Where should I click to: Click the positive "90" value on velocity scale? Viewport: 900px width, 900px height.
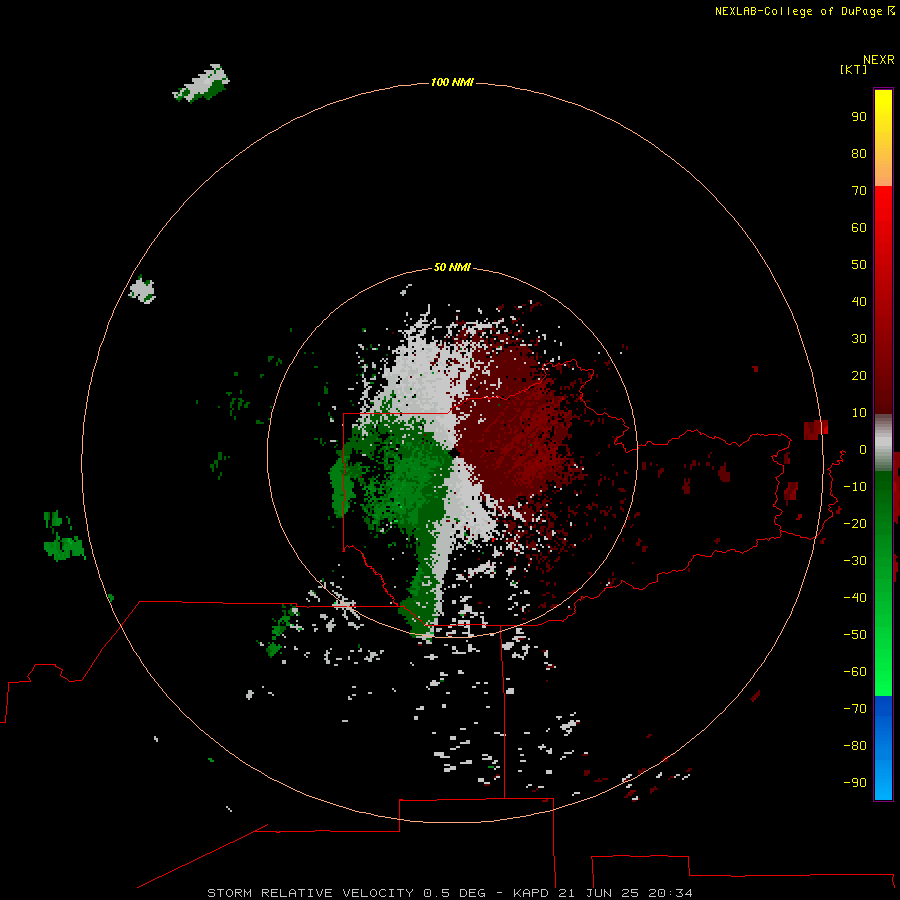[x=859, y=117]
